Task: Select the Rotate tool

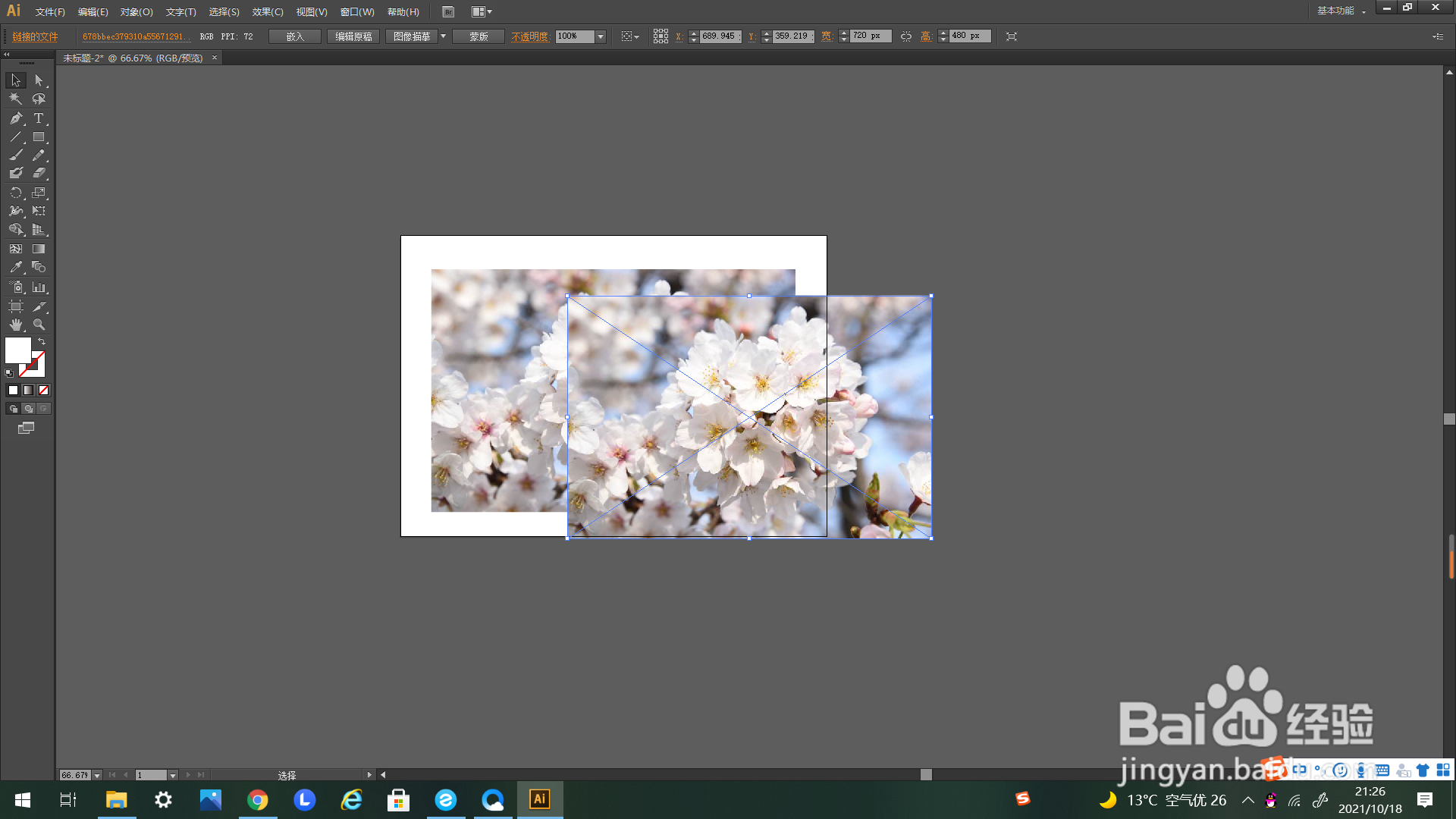Action: (16, 193)
